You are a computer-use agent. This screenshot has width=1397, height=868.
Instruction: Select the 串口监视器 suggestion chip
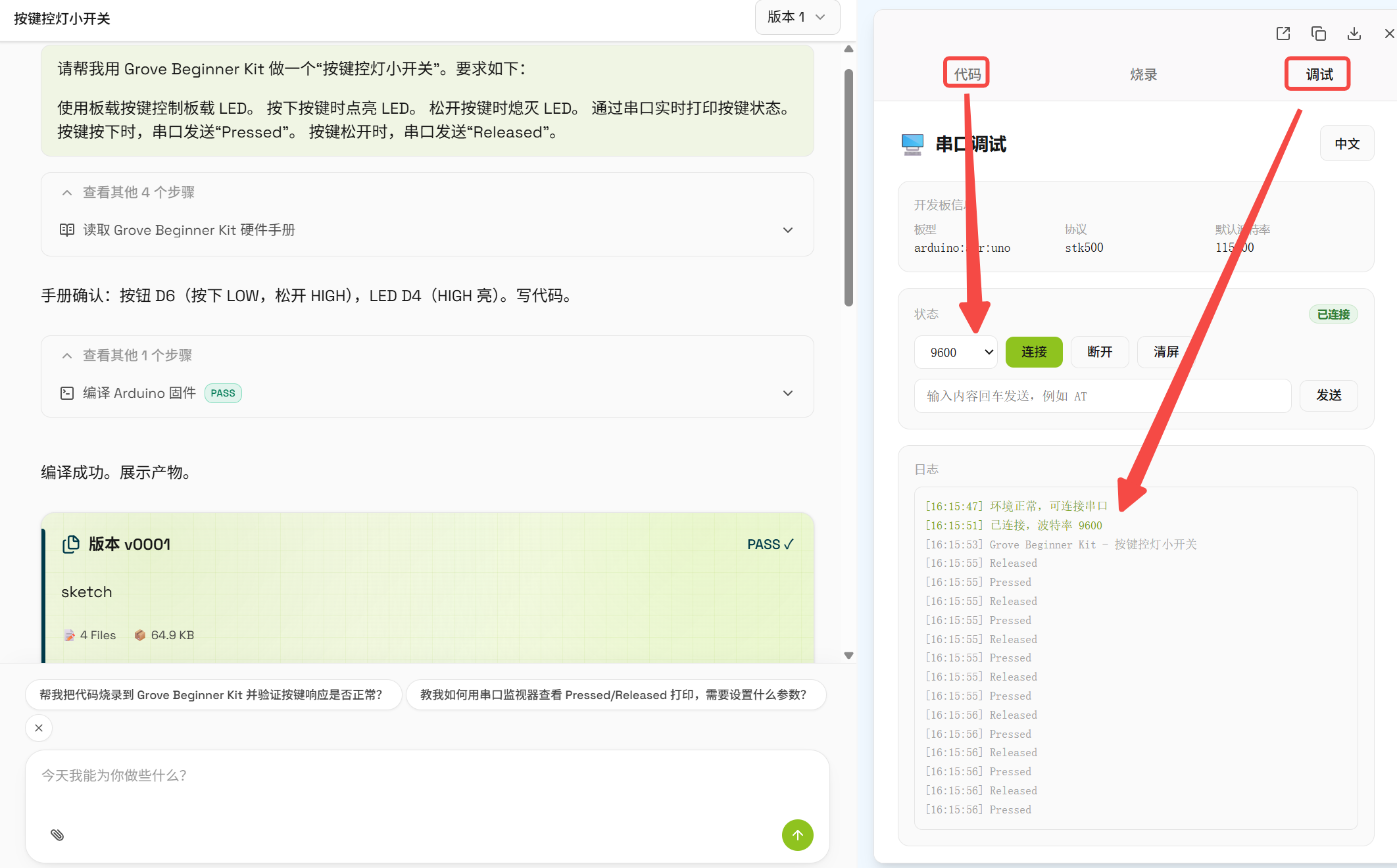coord(615,695)
